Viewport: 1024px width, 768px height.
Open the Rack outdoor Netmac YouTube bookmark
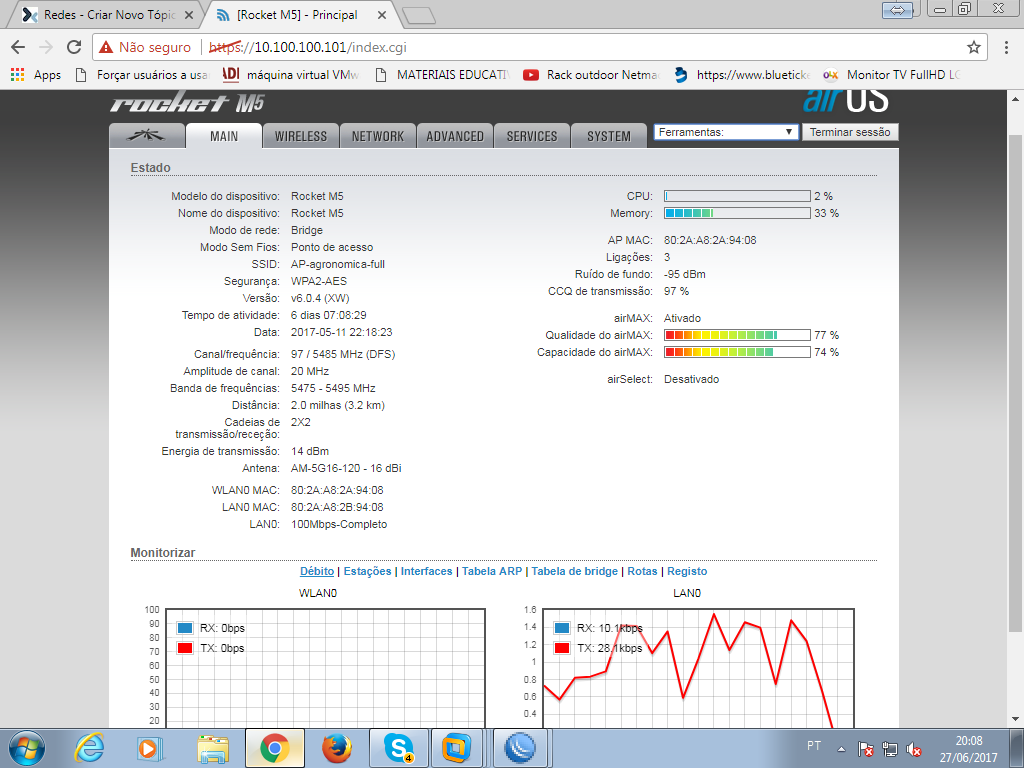click(x=592, y=74)
